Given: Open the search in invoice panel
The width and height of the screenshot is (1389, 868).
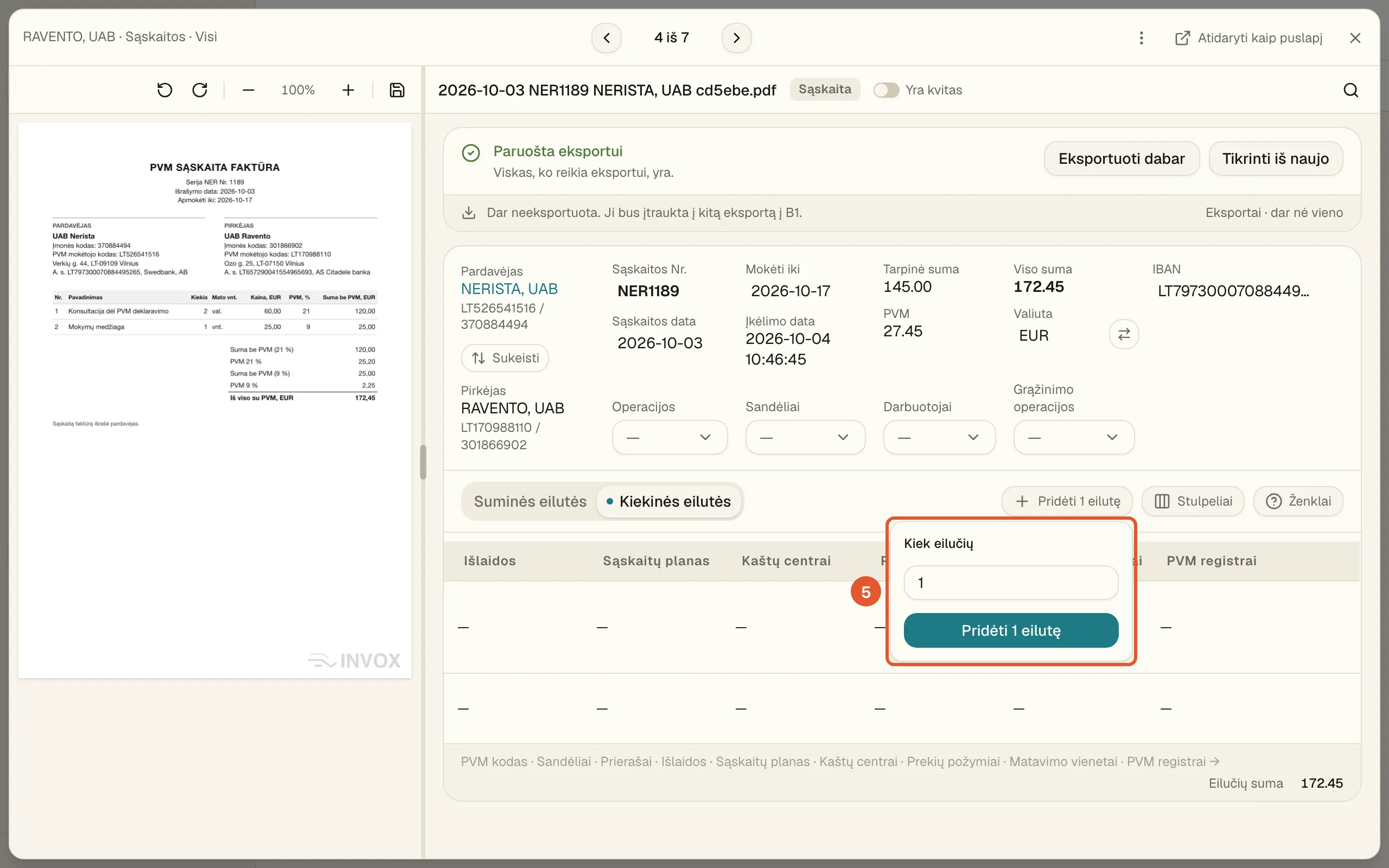Looking at the screenshot, I should tap(1350, 90).
